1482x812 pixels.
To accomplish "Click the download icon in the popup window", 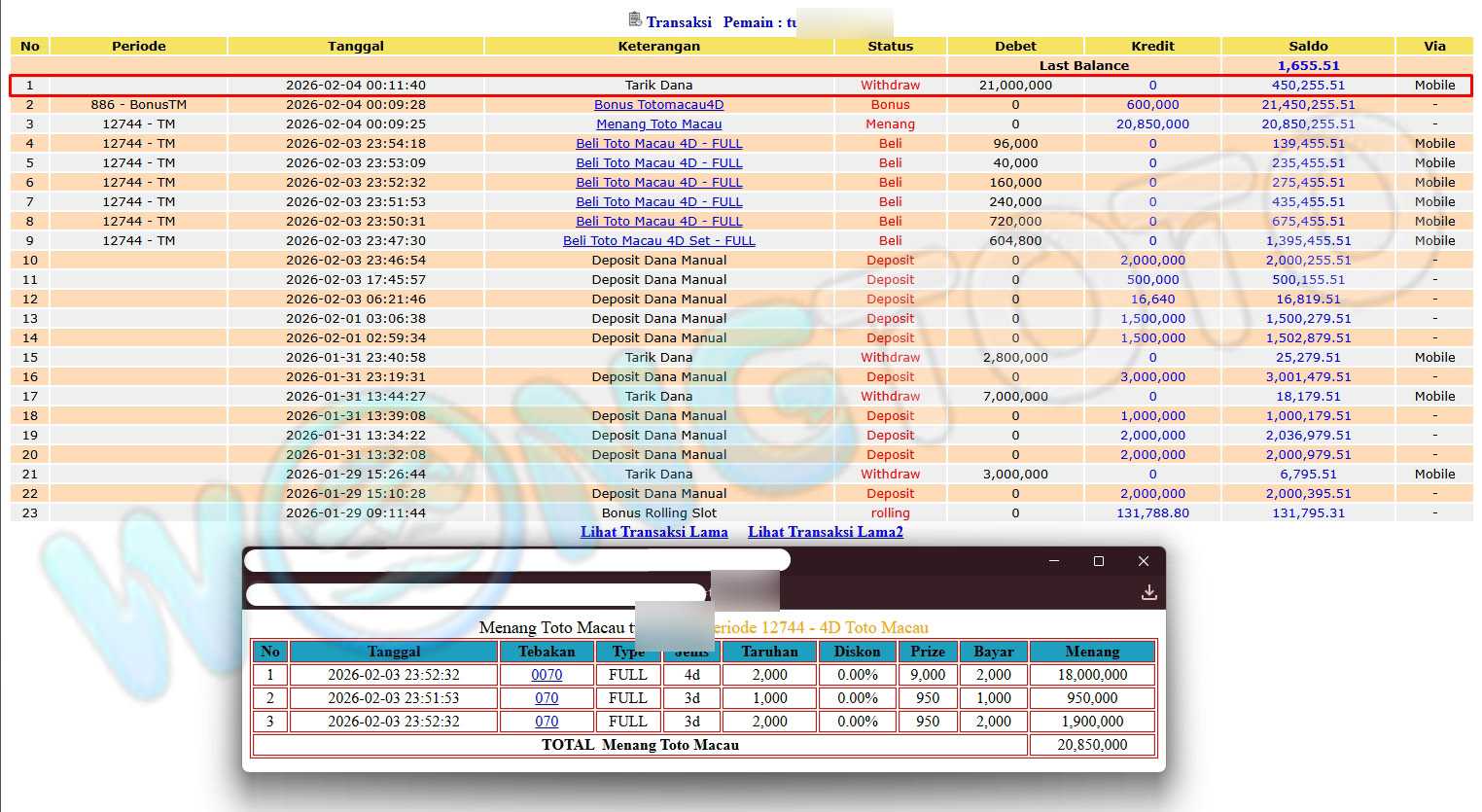I will click(x=1148, y=592).
